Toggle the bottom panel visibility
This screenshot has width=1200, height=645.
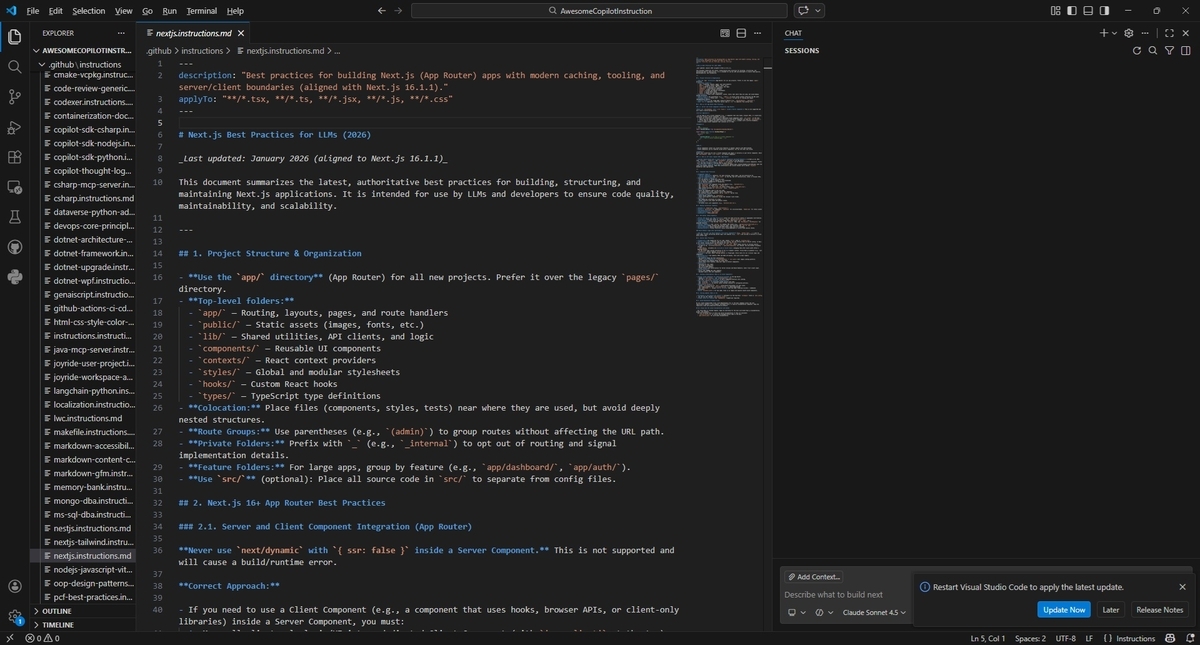tap(1089, 11)
